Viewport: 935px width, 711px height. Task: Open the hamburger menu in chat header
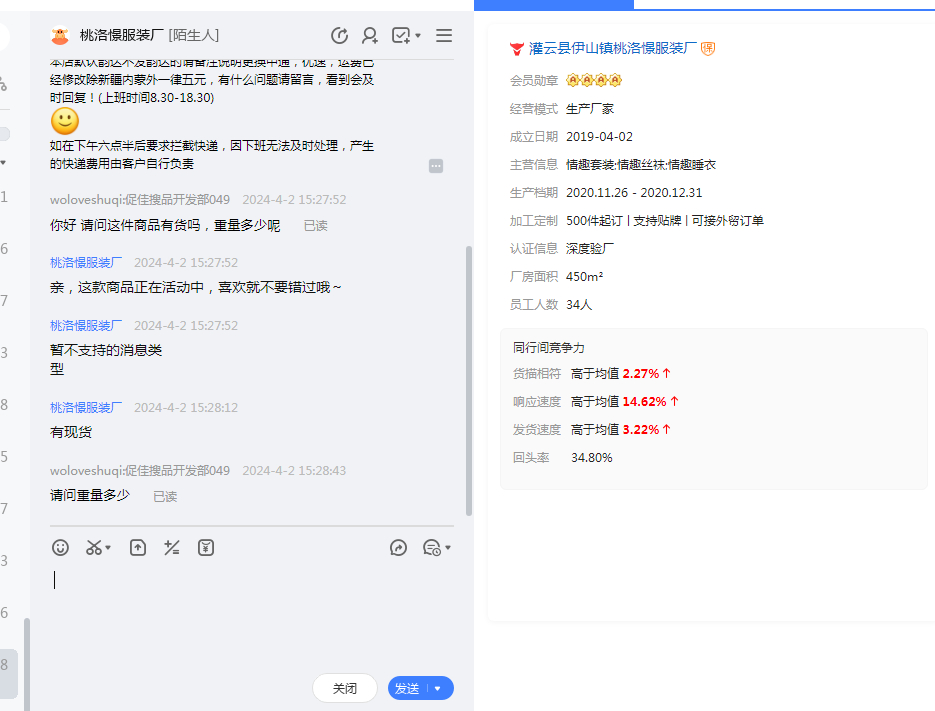444,36
